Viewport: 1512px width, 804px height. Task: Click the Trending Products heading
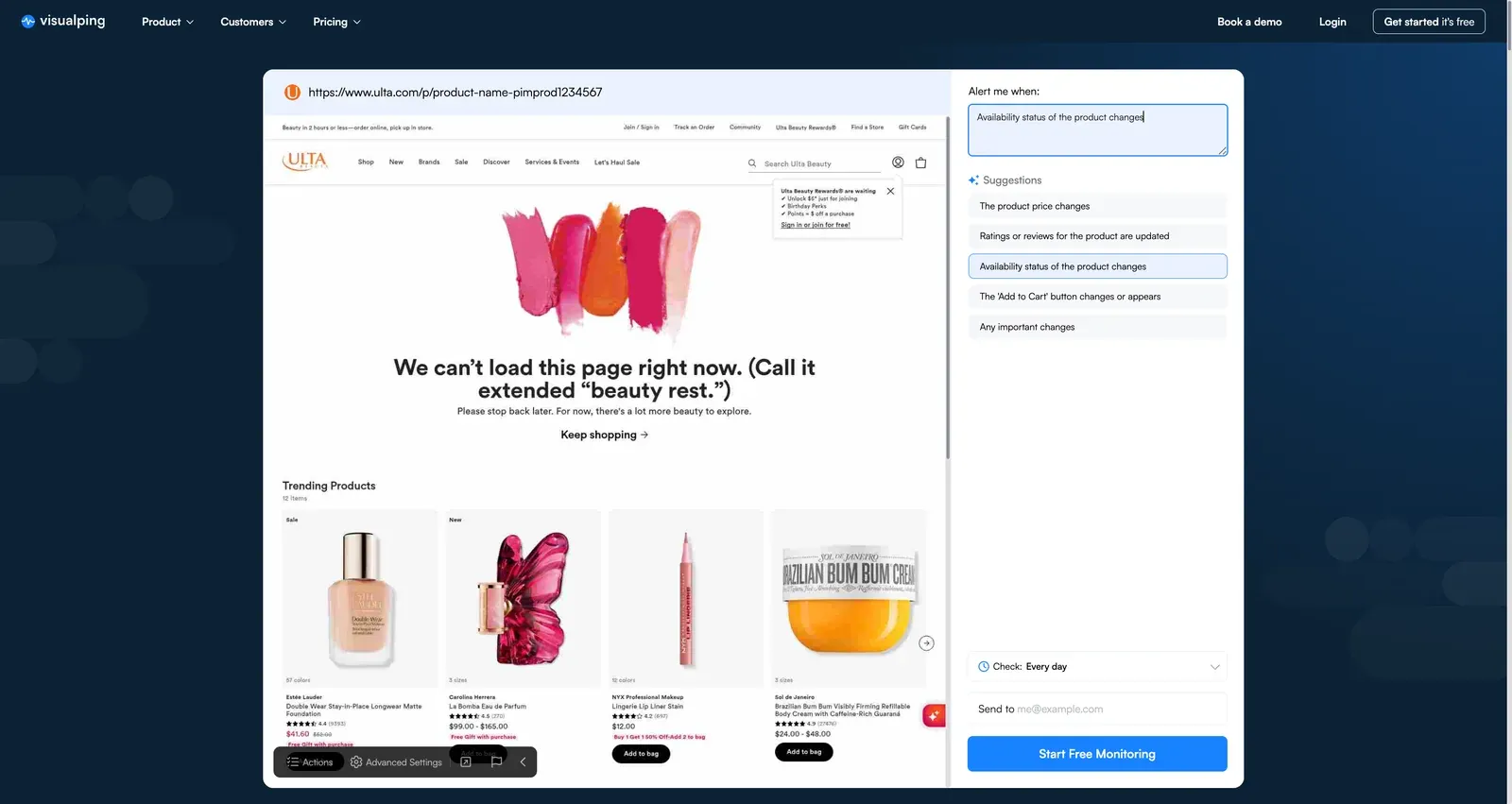329,486
